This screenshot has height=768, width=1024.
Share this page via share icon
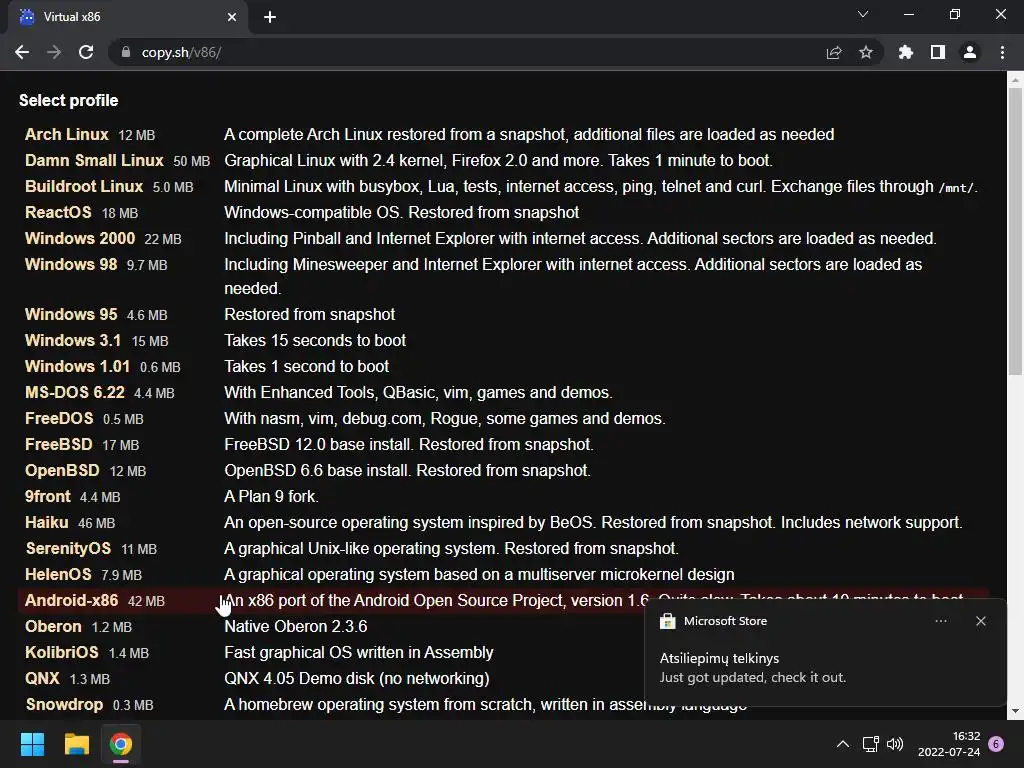[834, 52]
